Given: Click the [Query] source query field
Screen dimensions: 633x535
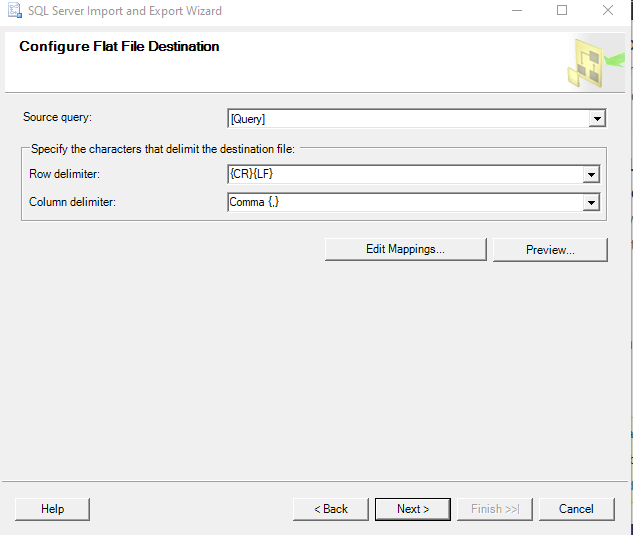Looking at the screenshot, I should 417,119.
